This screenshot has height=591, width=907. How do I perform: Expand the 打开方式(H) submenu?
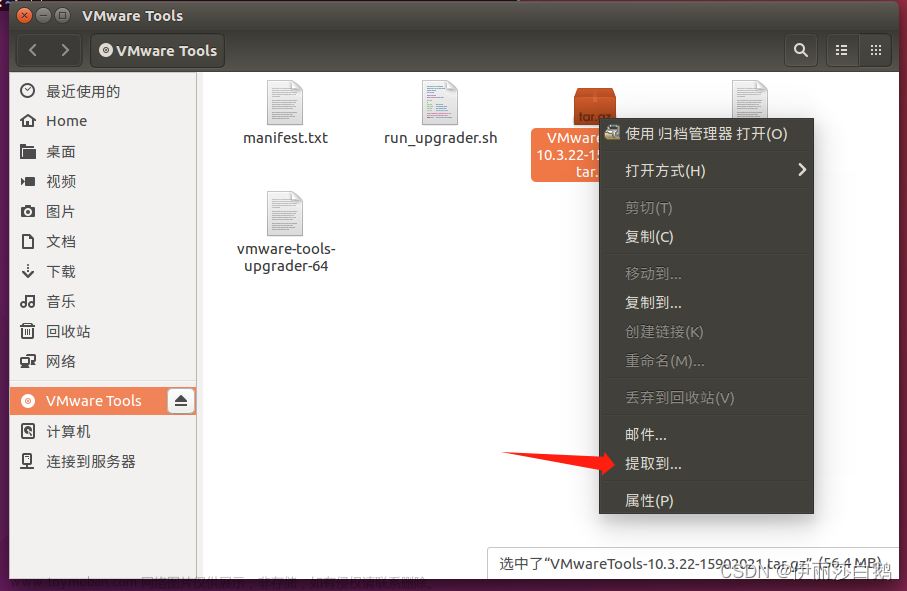pyautogui.click(x=706, y=171)
